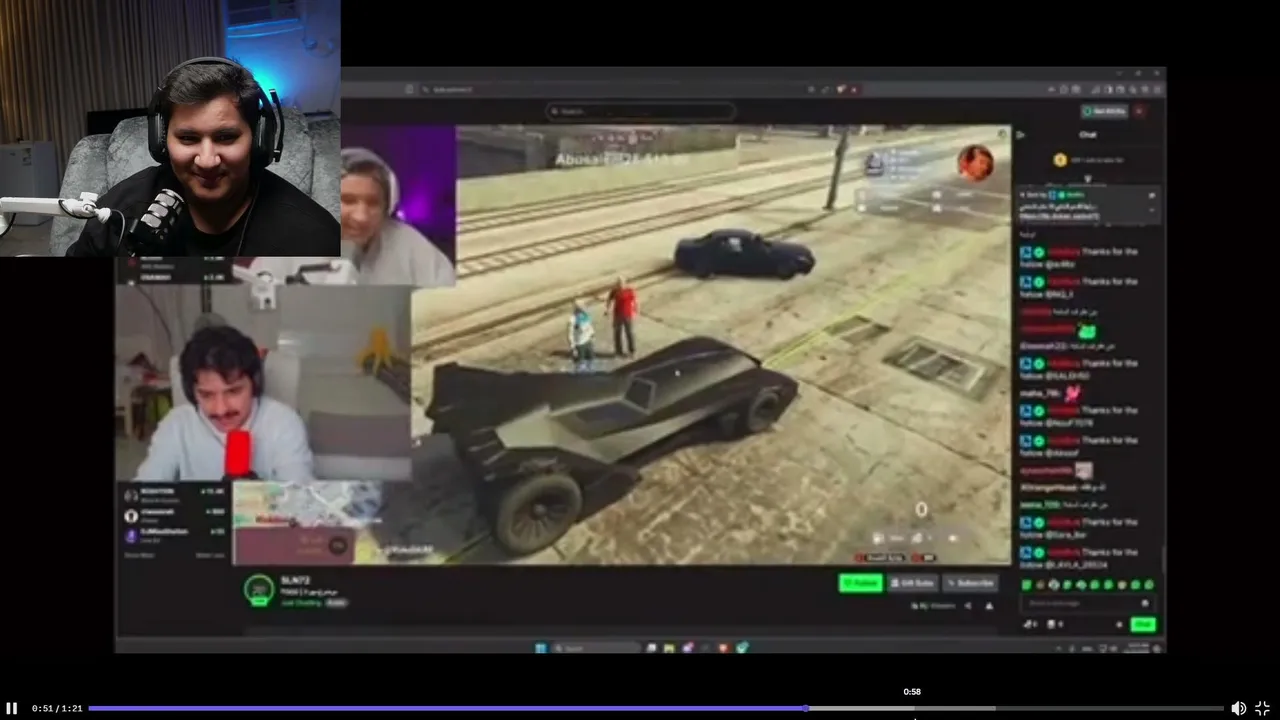
Task: Collapse the chat panel with the arrow
Action: (1021, 134)
